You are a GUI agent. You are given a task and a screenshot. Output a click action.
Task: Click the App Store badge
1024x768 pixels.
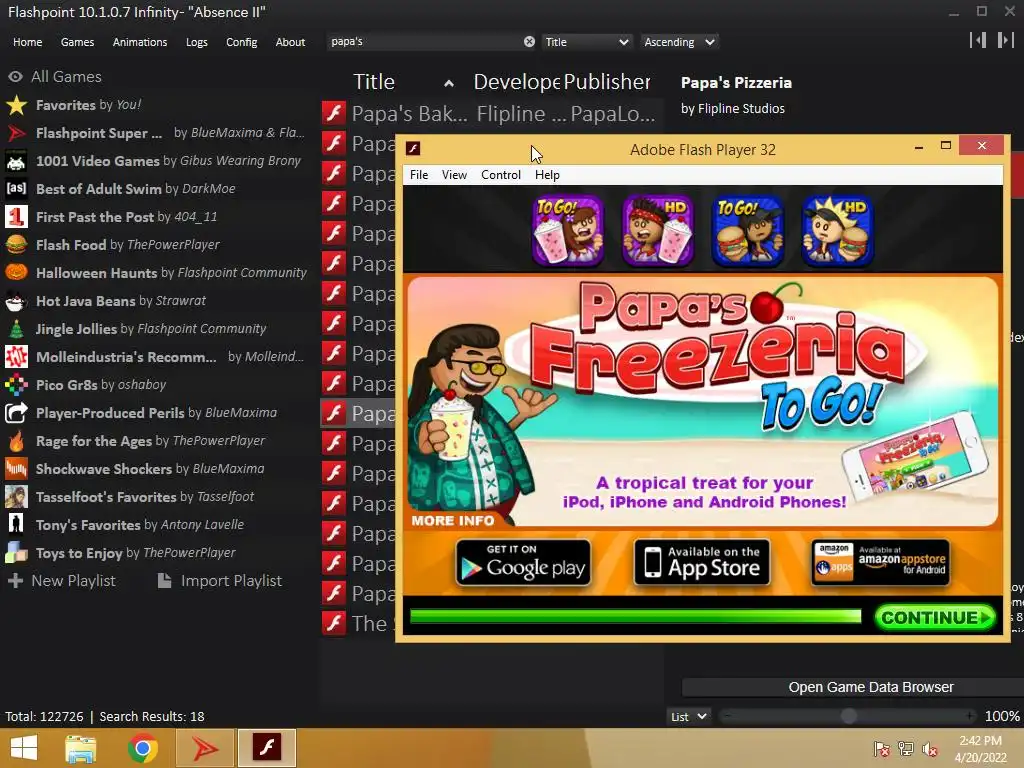click(x=702, y=562)
